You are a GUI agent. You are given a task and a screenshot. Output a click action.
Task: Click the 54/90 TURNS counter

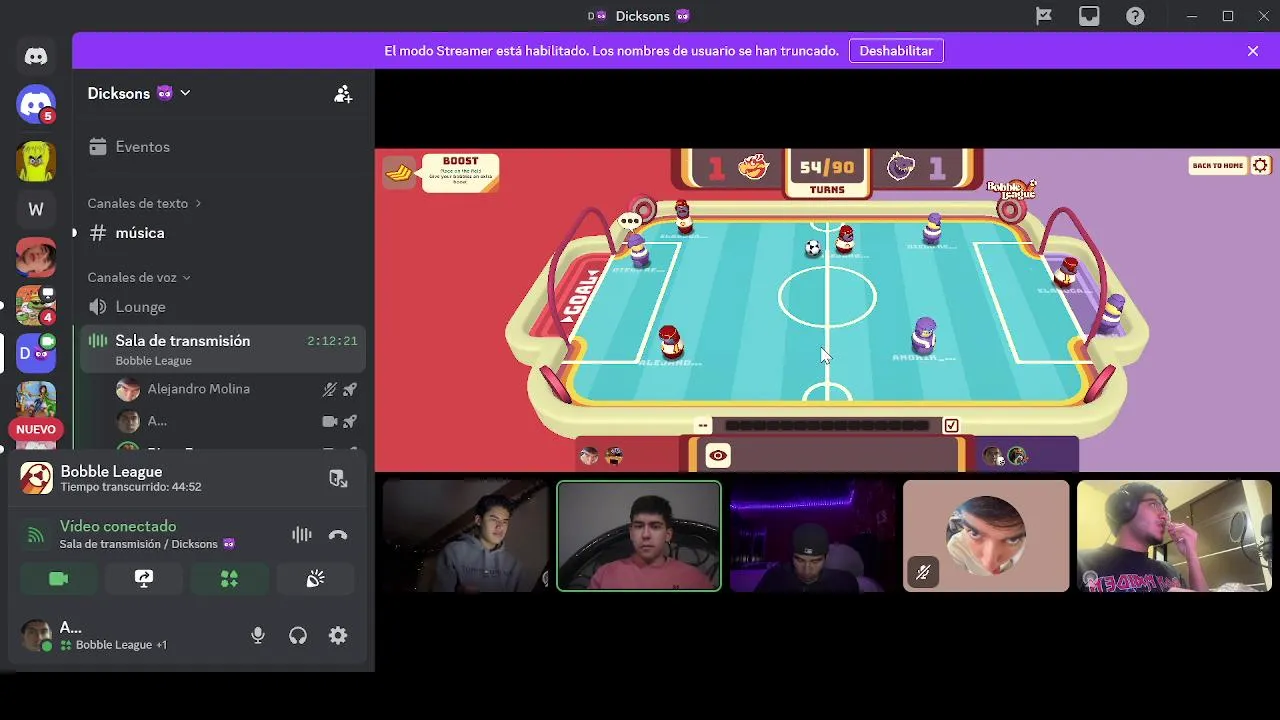coord(827,174)
